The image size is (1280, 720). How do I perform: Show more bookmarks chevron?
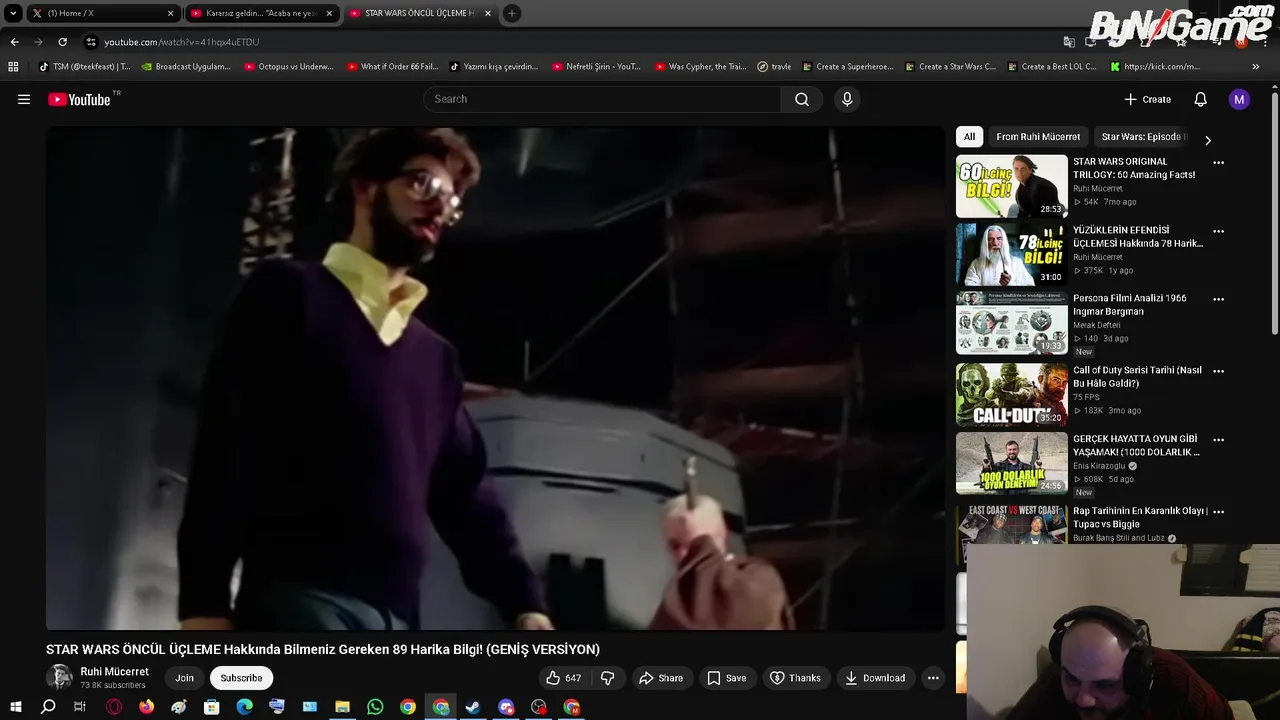(1256, 67)
